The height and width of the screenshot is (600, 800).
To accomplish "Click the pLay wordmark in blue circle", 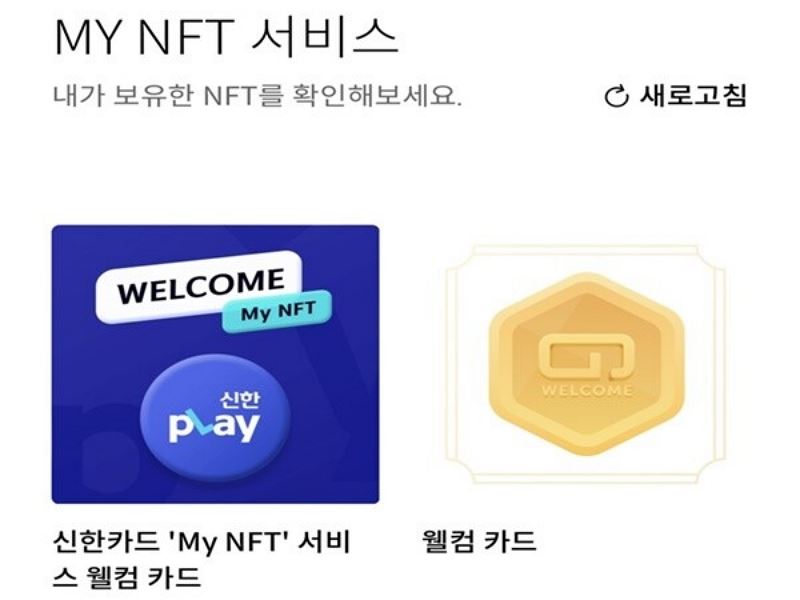I will [x=214, y=427].
